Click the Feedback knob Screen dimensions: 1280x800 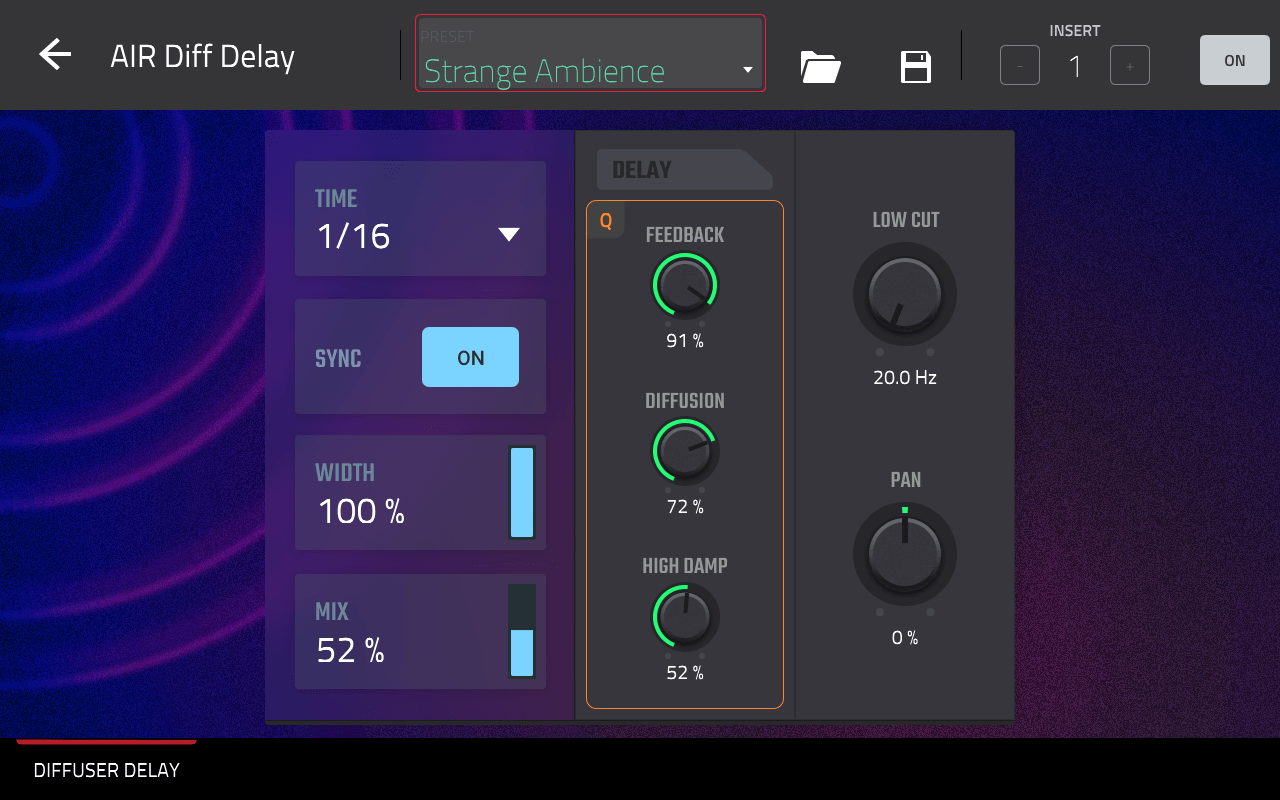click(685, 286)
